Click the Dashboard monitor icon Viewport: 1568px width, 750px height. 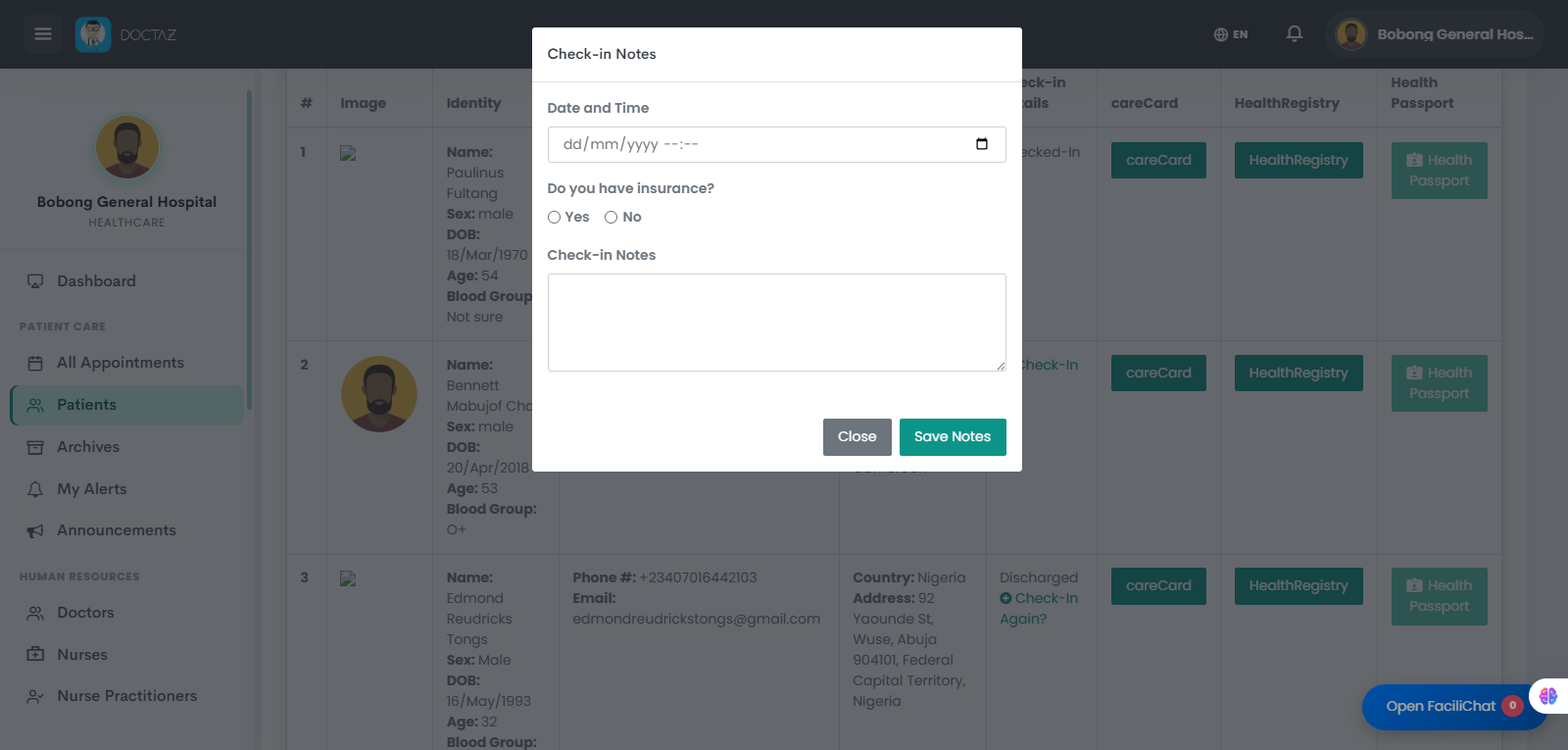(35, 281)
